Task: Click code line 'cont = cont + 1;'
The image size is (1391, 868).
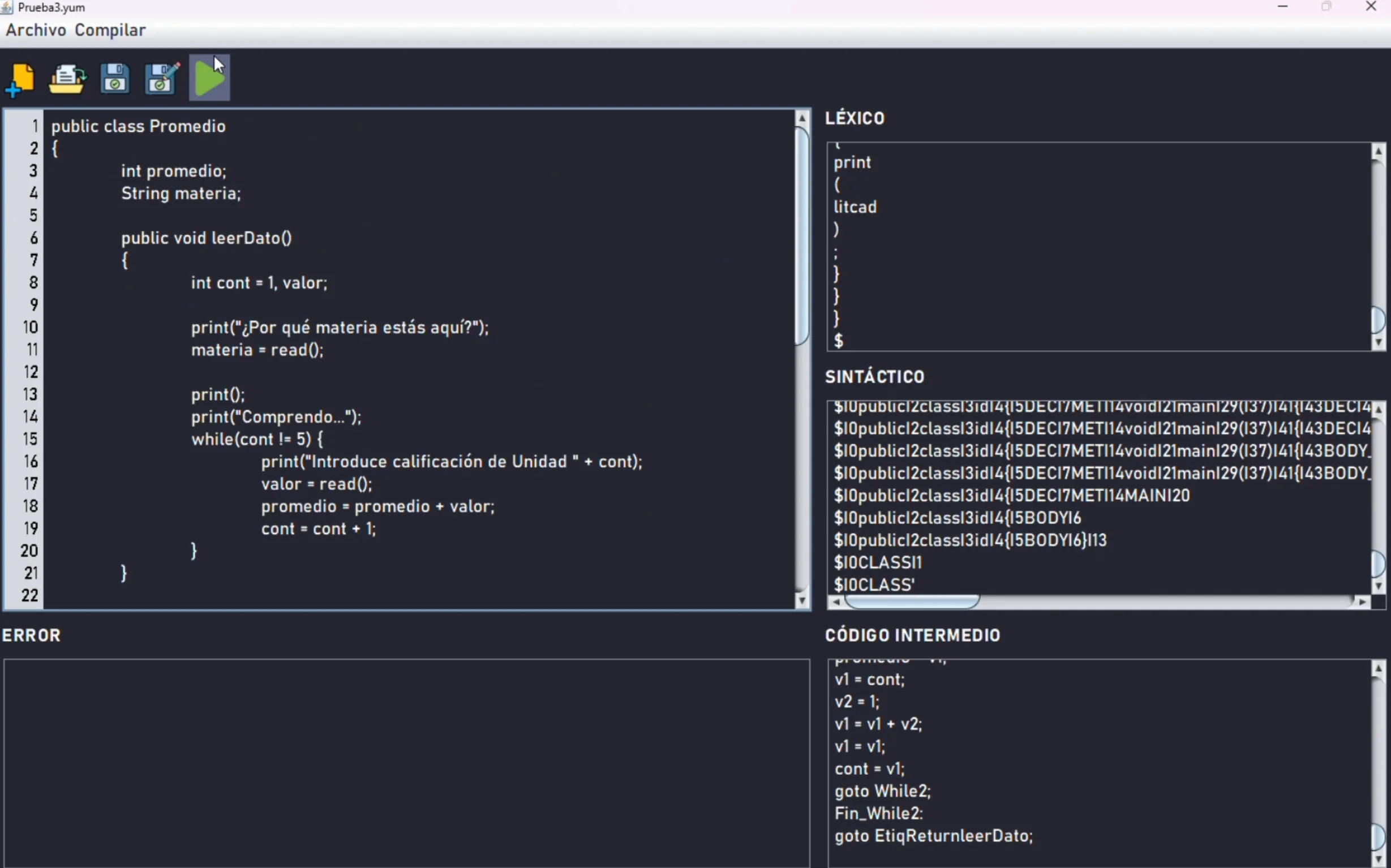Action: point(319,528)
